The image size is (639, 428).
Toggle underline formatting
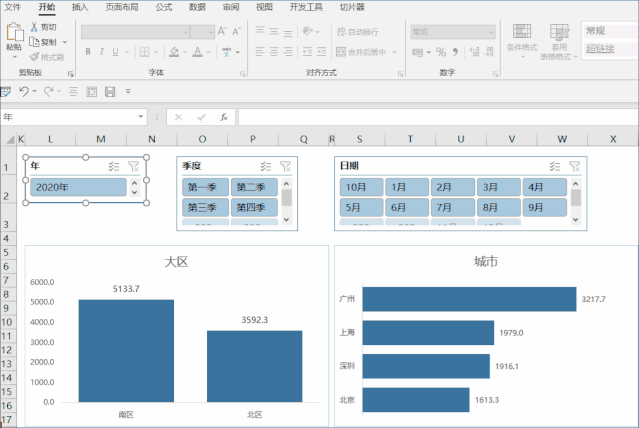coord(115,52)
